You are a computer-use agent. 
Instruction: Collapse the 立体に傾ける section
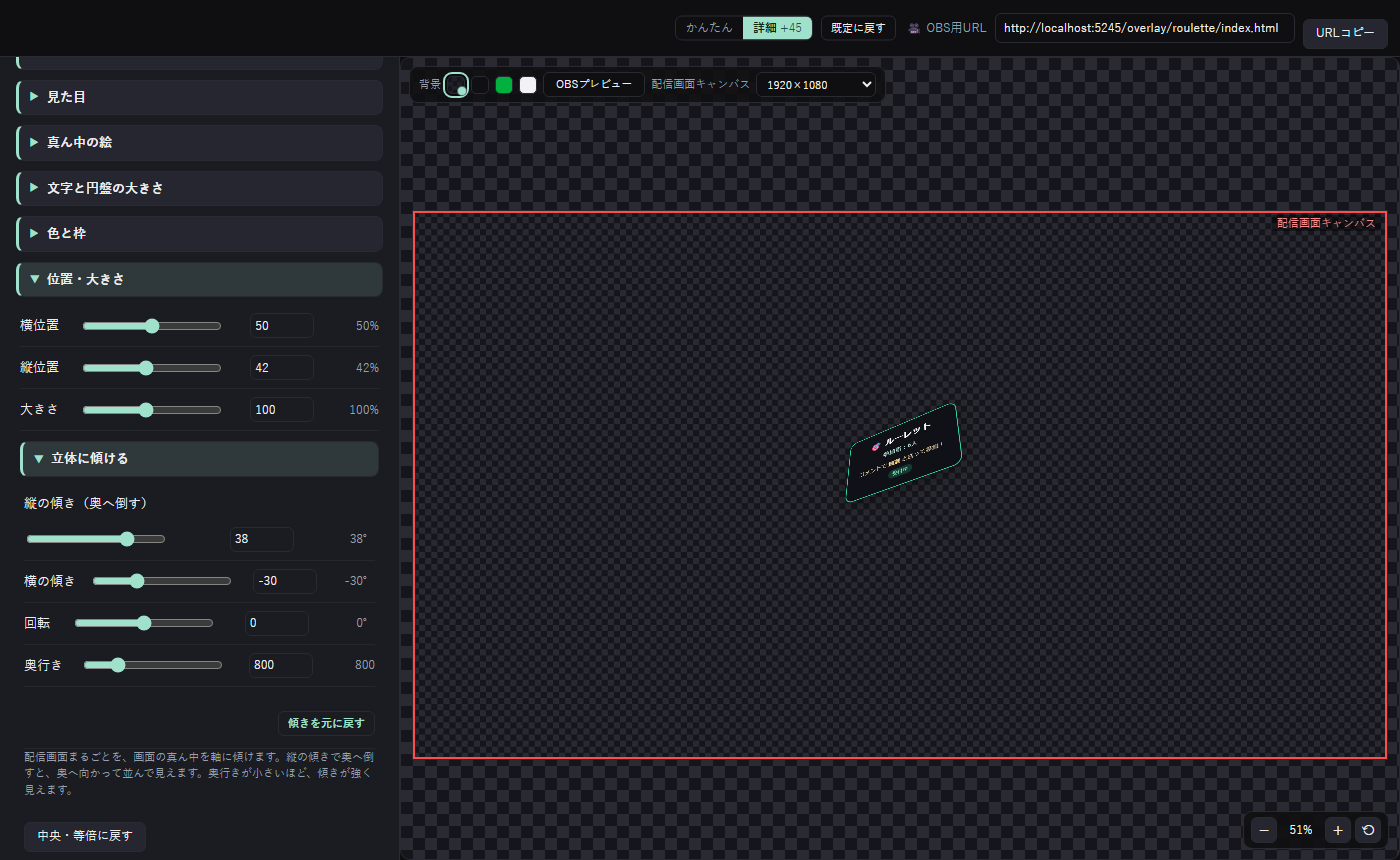tap(200, 459)
